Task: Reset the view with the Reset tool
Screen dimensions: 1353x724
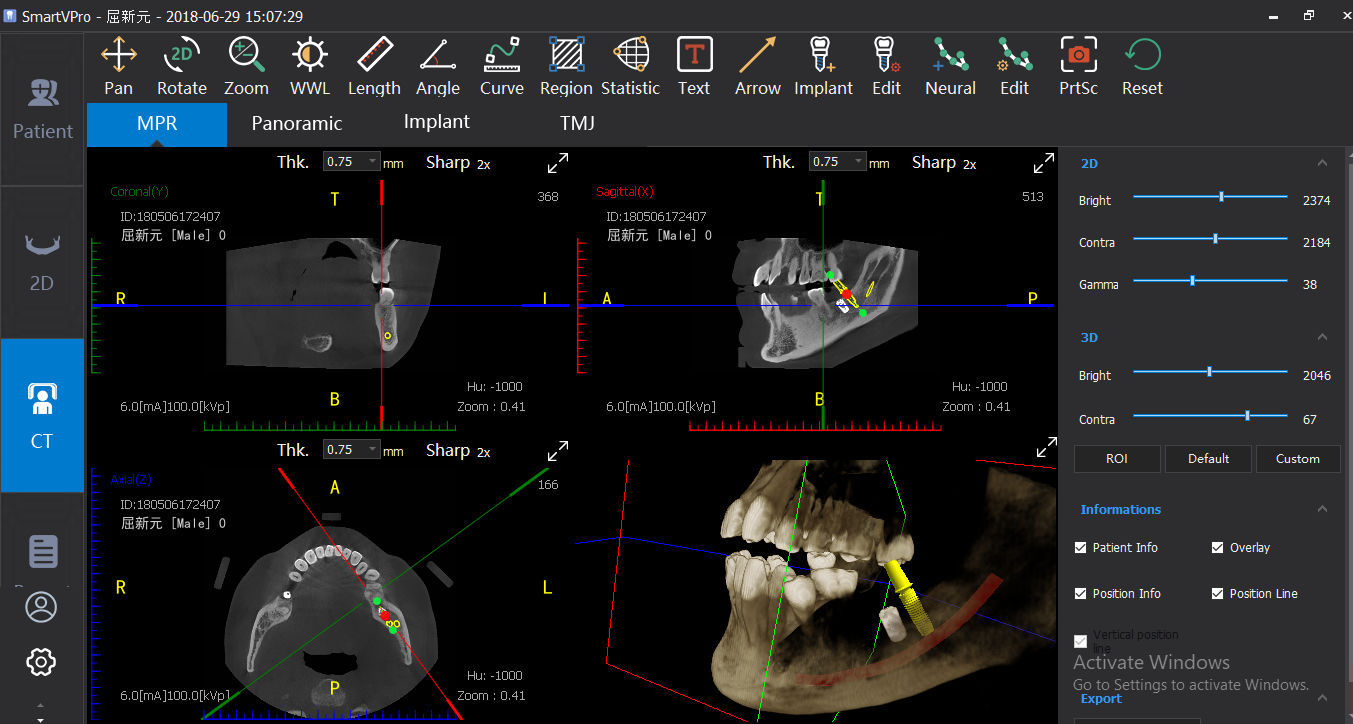Action: tap(1141, 65)
